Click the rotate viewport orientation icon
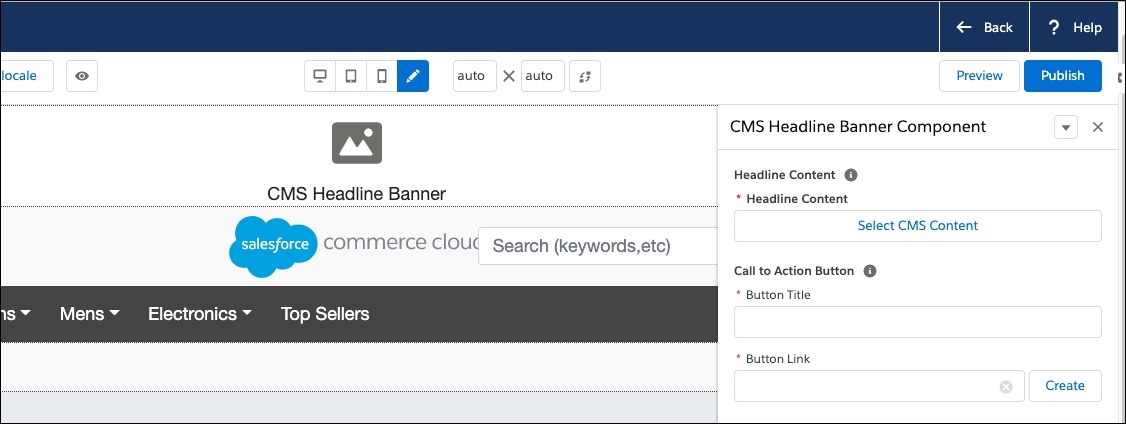The height and width of the screenshot is (424, 1126). pos(585,76)
